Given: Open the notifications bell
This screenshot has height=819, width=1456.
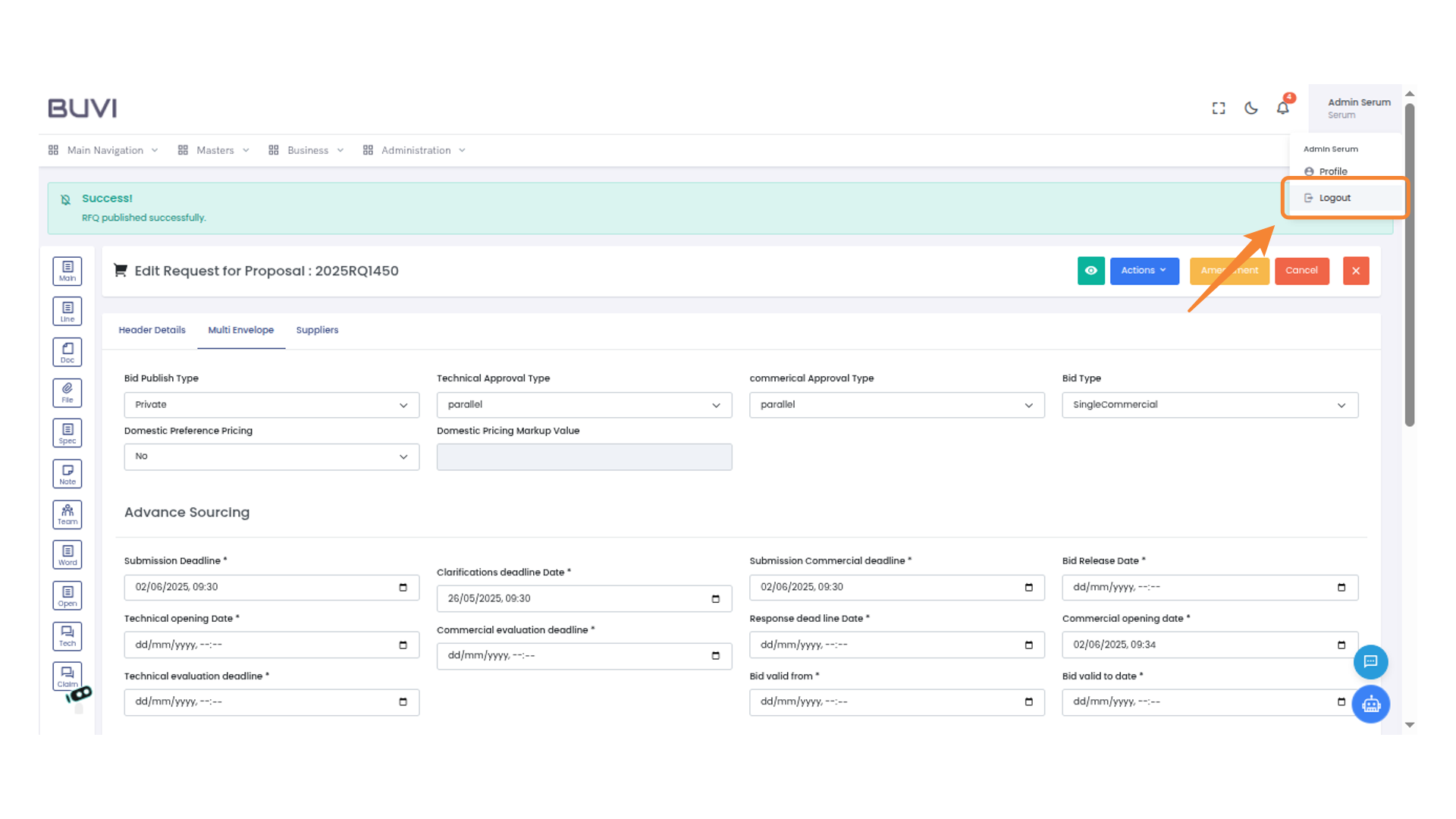Looking at the screenshot, I should [x=1282, y=108].
